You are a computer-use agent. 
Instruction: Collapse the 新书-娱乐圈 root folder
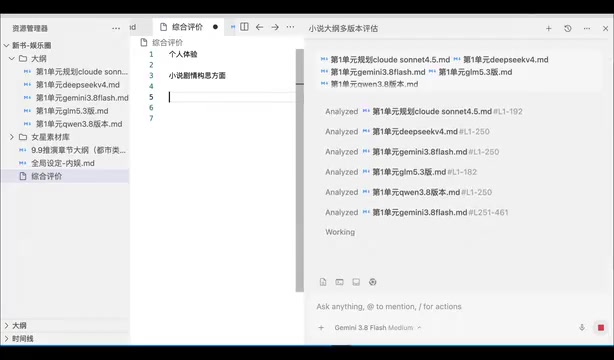tap(6, 45)
